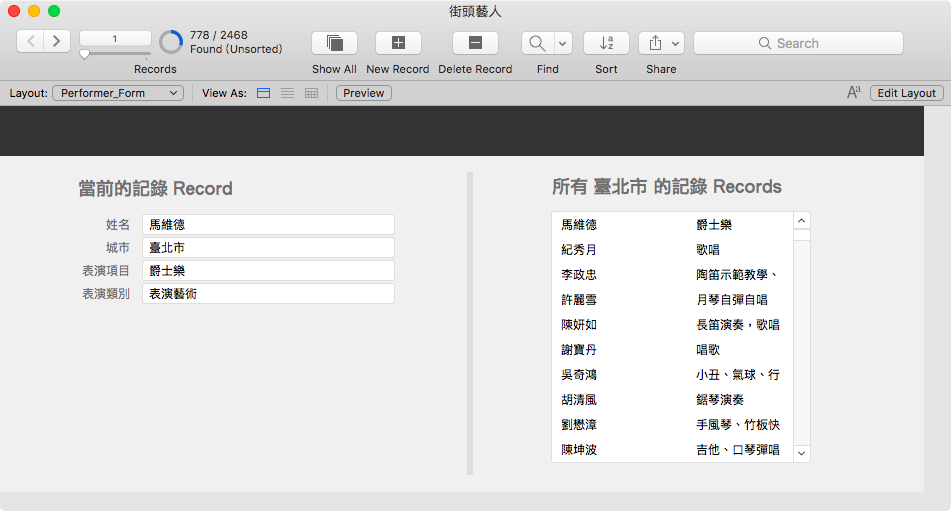The image size is (951, 511).
Task: Click 唱歌 in the portal list
Action: click(x=708, y=350)
